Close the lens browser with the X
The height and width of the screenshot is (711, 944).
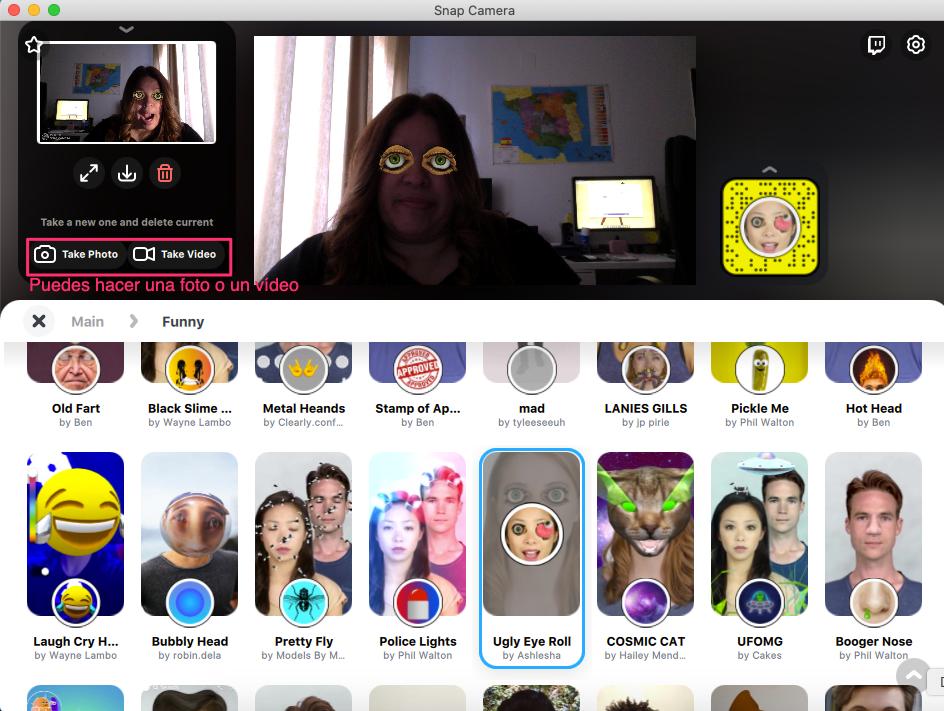coord(39,321)
